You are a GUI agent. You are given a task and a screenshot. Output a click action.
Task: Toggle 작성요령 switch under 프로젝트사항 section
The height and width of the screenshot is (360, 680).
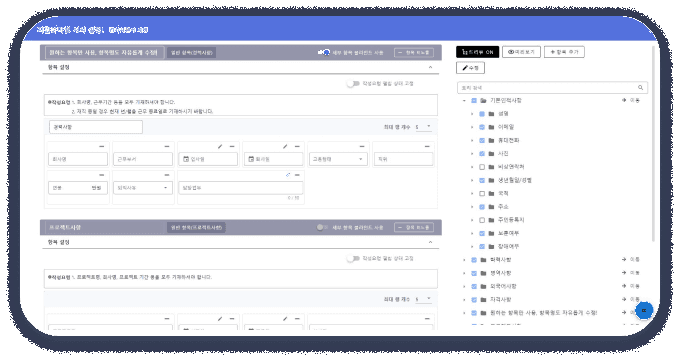pyautogui.click(x=353, y=259)
